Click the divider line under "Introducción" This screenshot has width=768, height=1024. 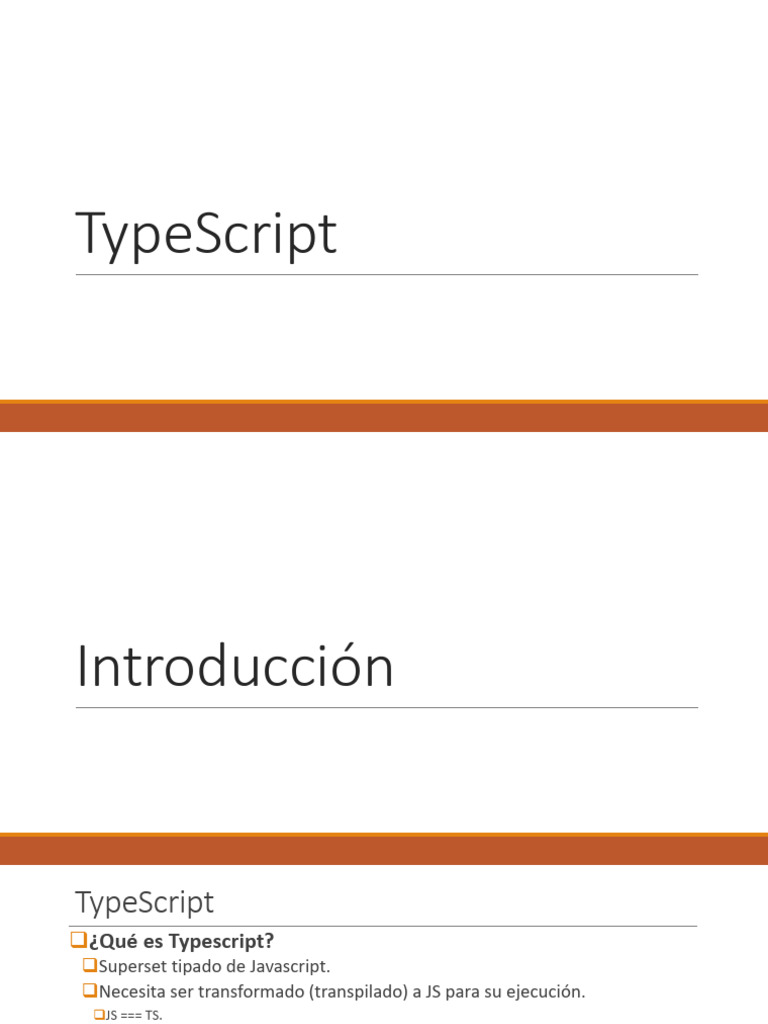coord(386,708)
